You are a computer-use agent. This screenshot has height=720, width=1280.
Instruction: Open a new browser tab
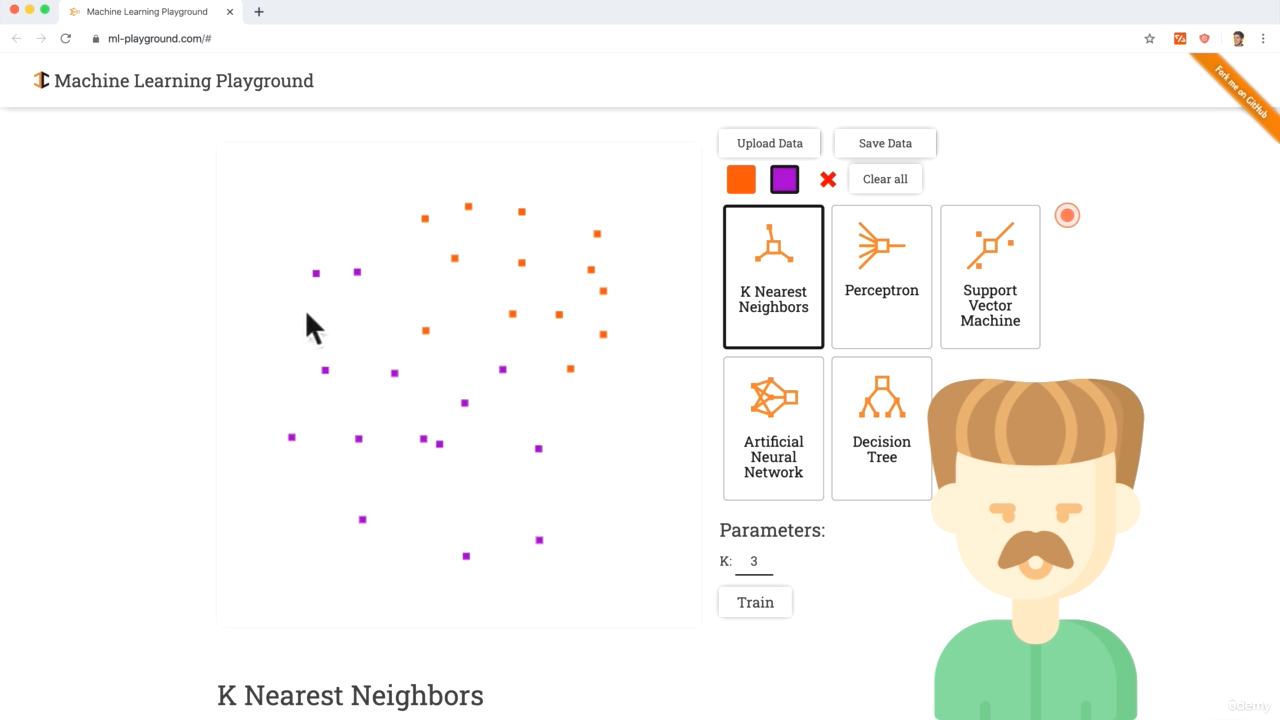click(x=259, y=12)
